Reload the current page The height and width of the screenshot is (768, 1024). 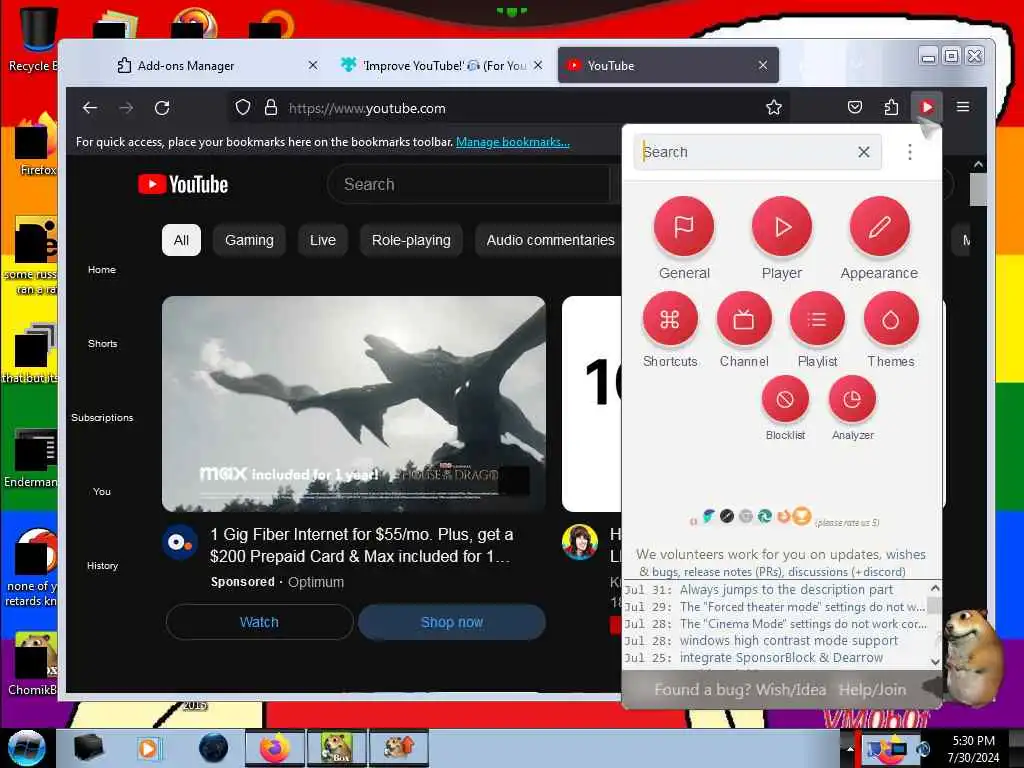click(x=162, y=108)
